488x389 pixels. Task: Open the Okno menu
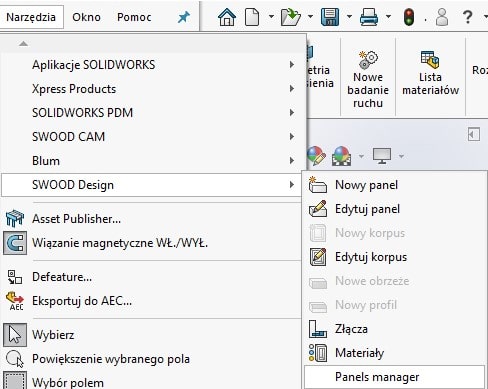tap(86, 17)
